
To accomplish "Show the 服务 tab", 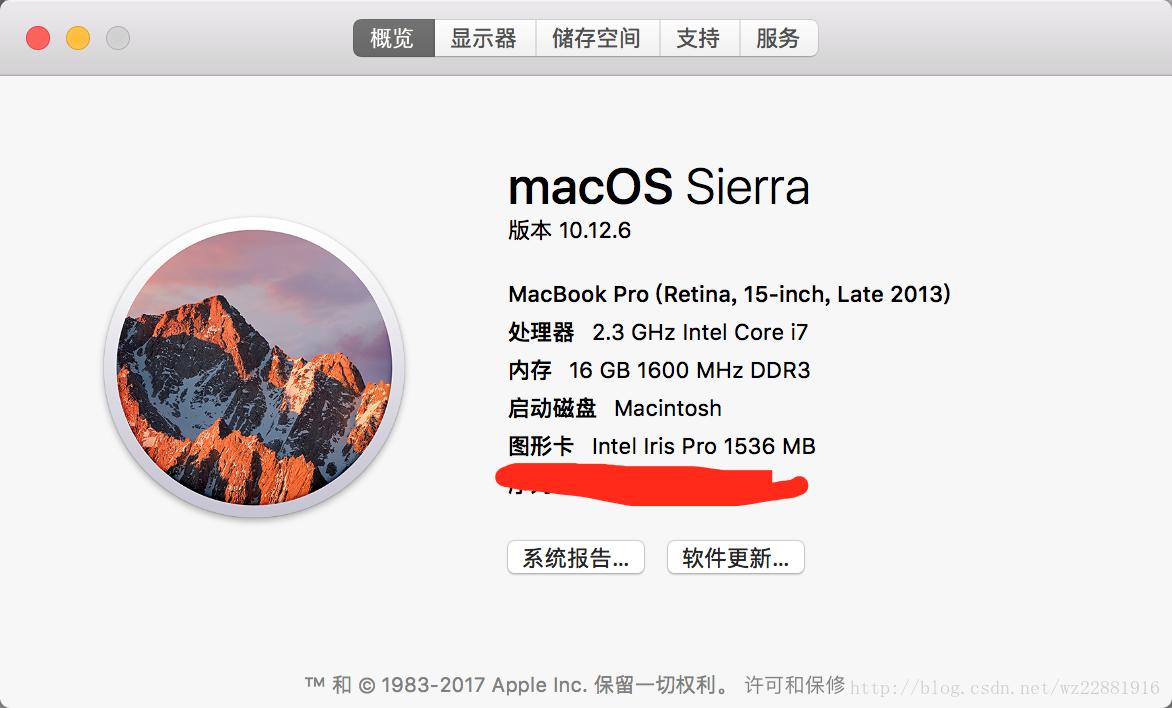I will (778, 38).
